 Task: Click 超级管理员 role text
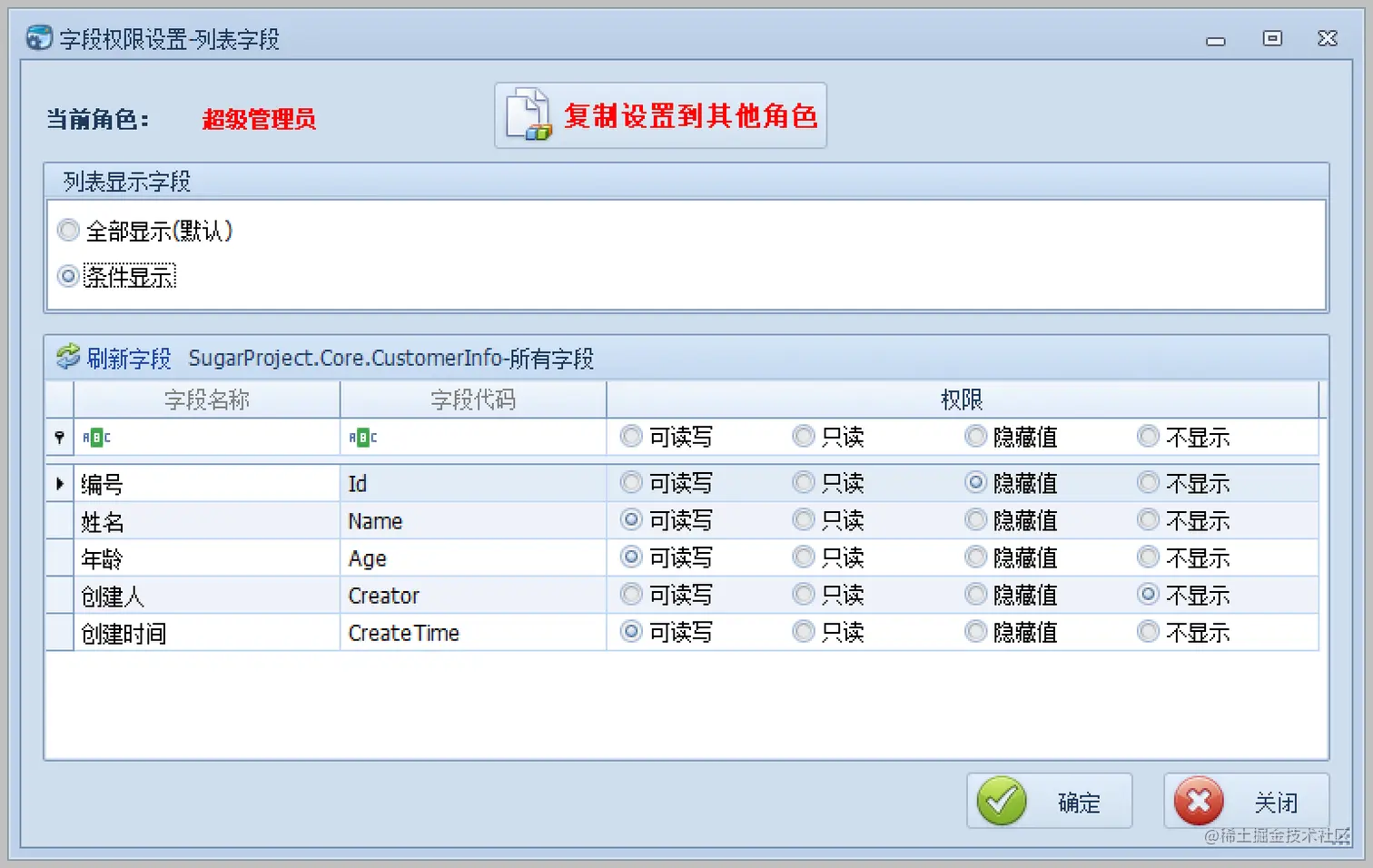pyautogui.click(x=259, y=119)
